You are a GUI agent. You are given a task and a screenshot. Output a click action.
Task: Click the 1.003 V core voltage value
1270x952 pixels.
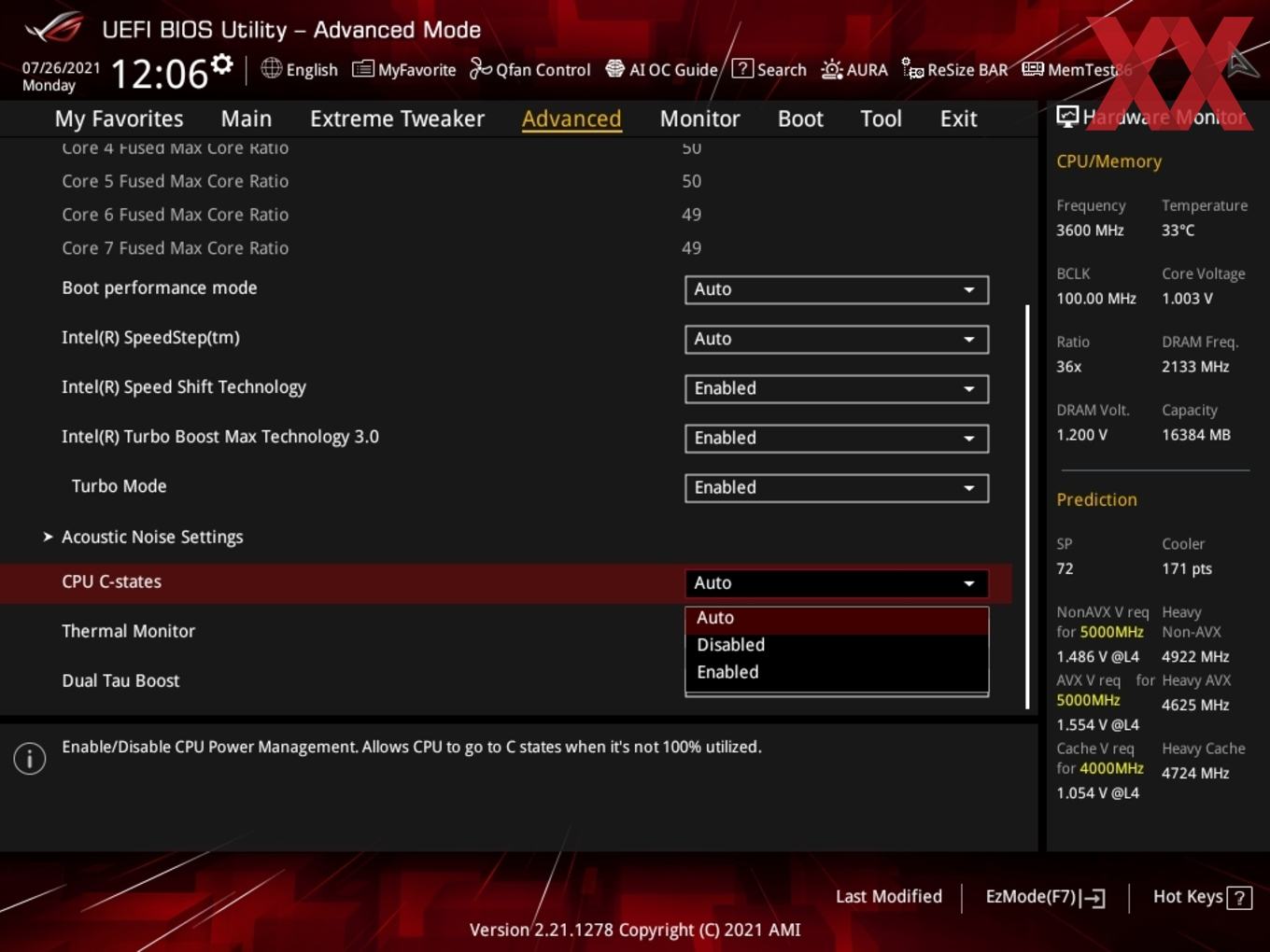tap(1187, 299)
